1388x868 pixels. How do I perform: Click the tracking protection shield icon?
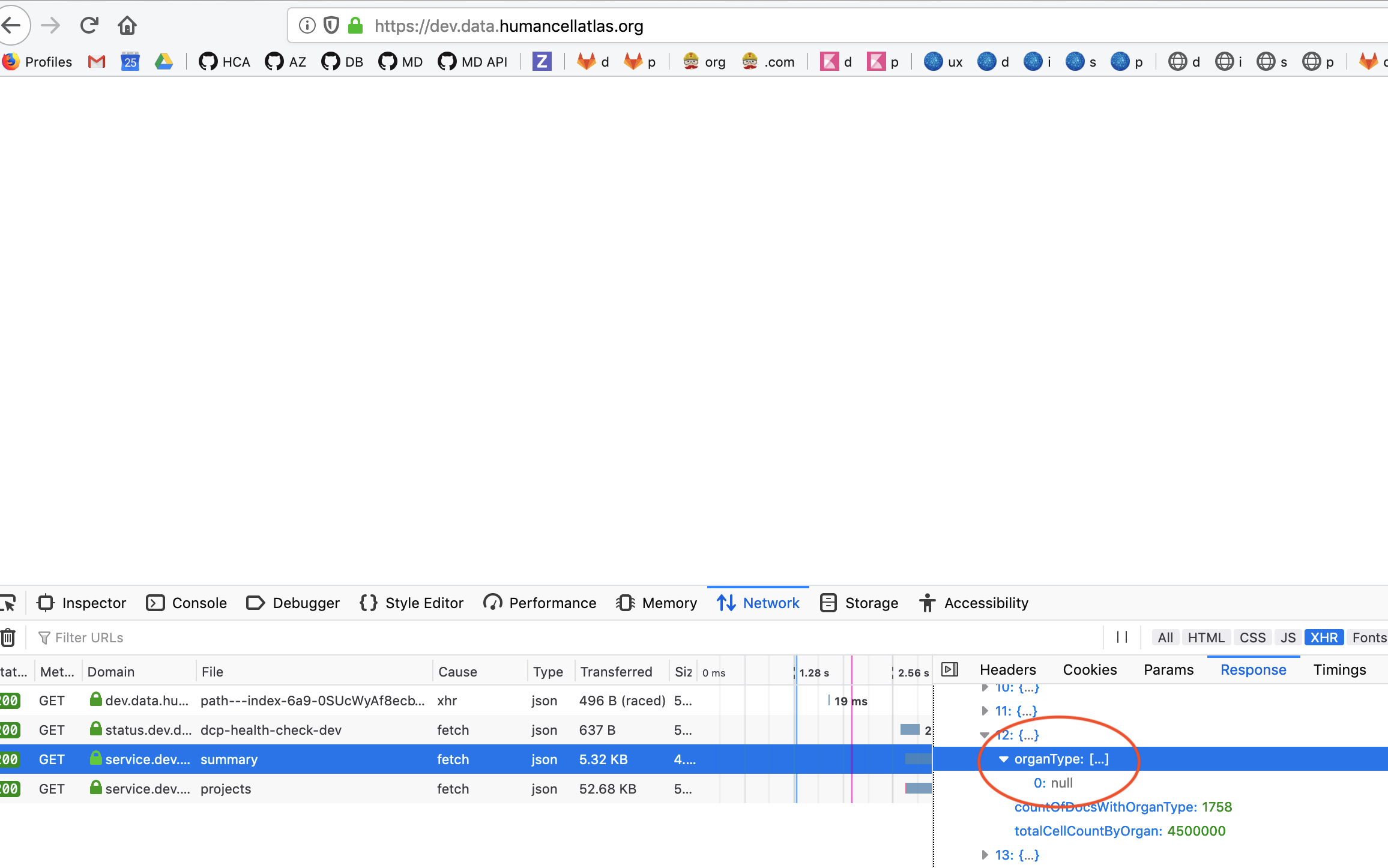pos(331,25)
